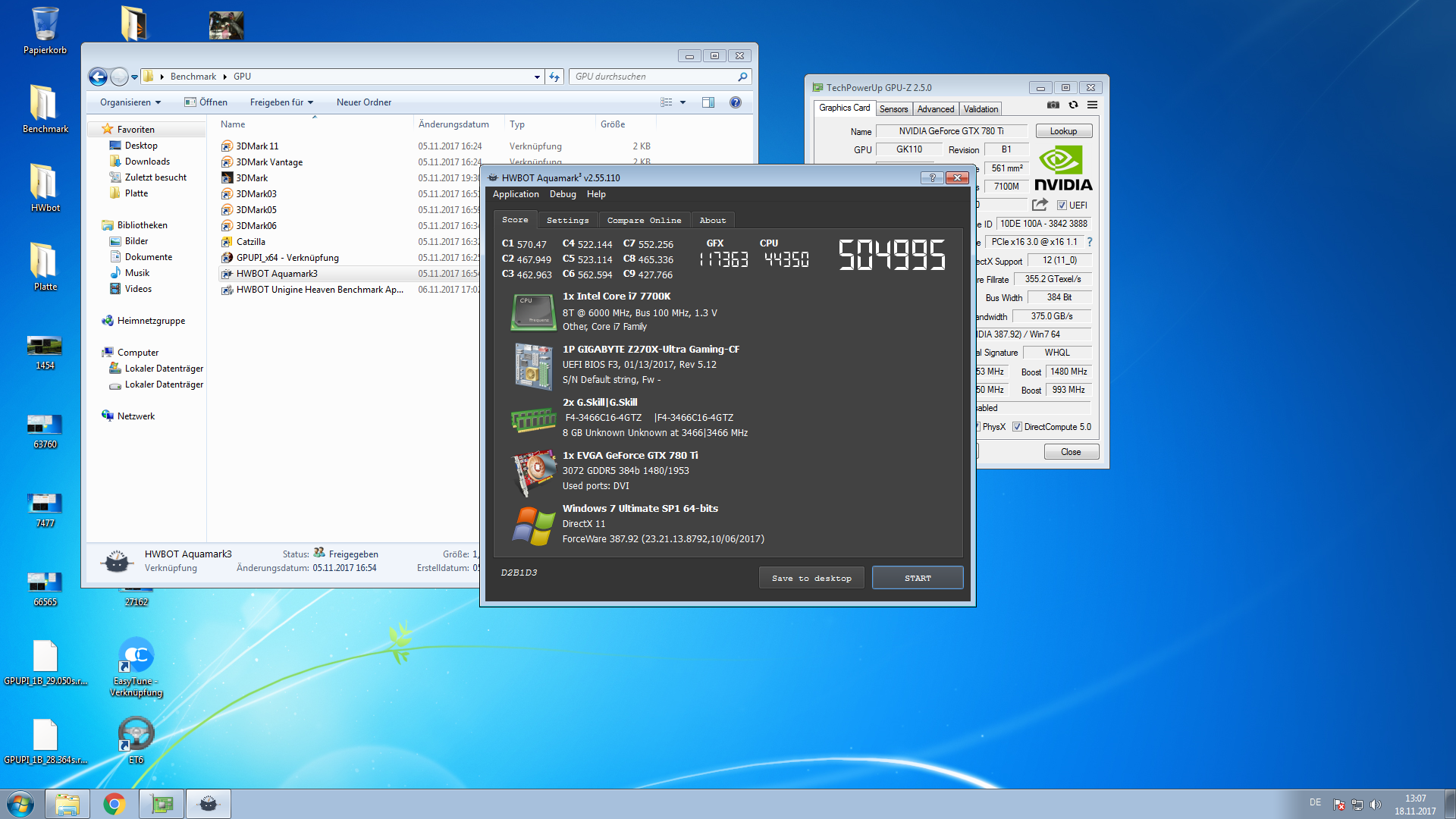Open the Application menu in Aquamark
This screenshot has width=1456, height=819.
click(516, 194)
